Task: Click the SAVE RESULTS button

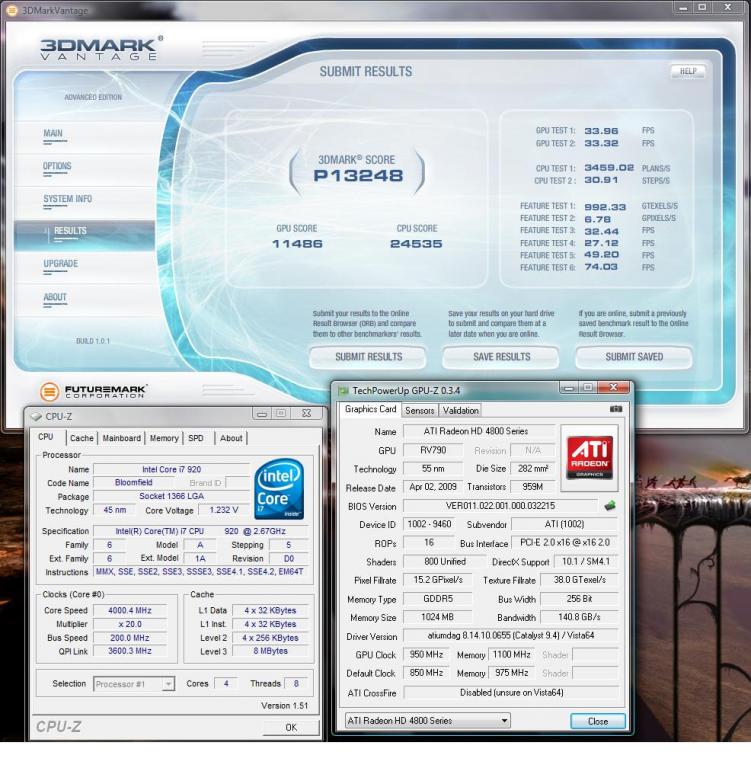Action: pos(501,357)
